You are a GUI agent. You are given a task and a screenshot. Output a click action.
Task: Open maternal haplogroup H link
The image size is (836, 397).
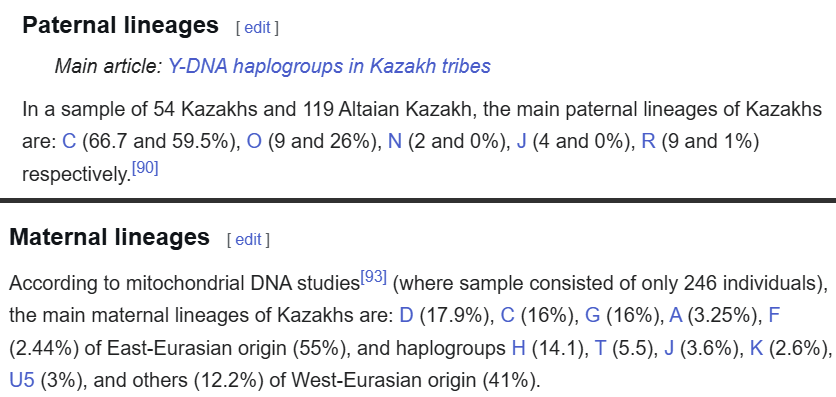(x=518, y=349)
